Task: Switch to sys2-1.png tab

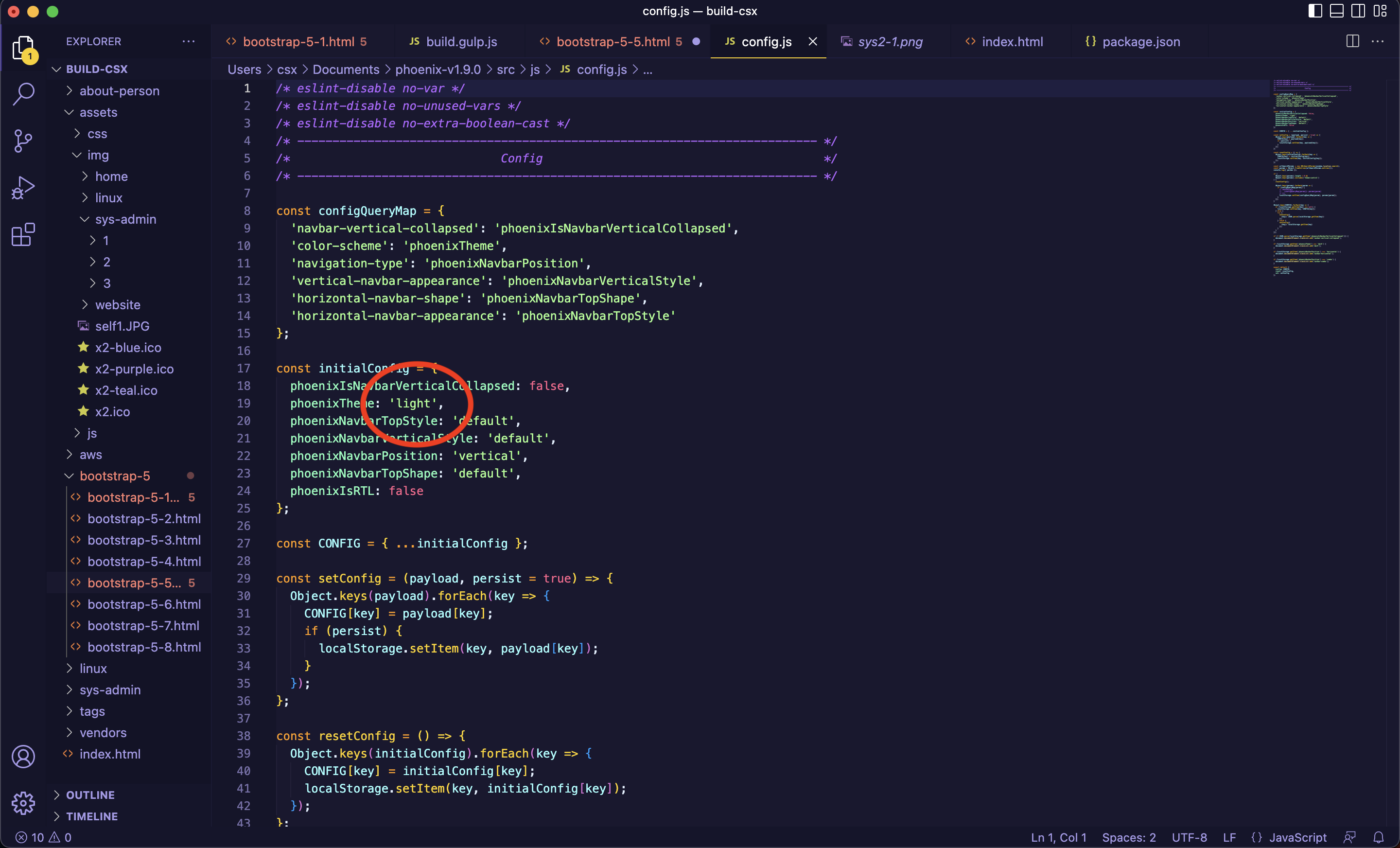Action: point(890,41)
